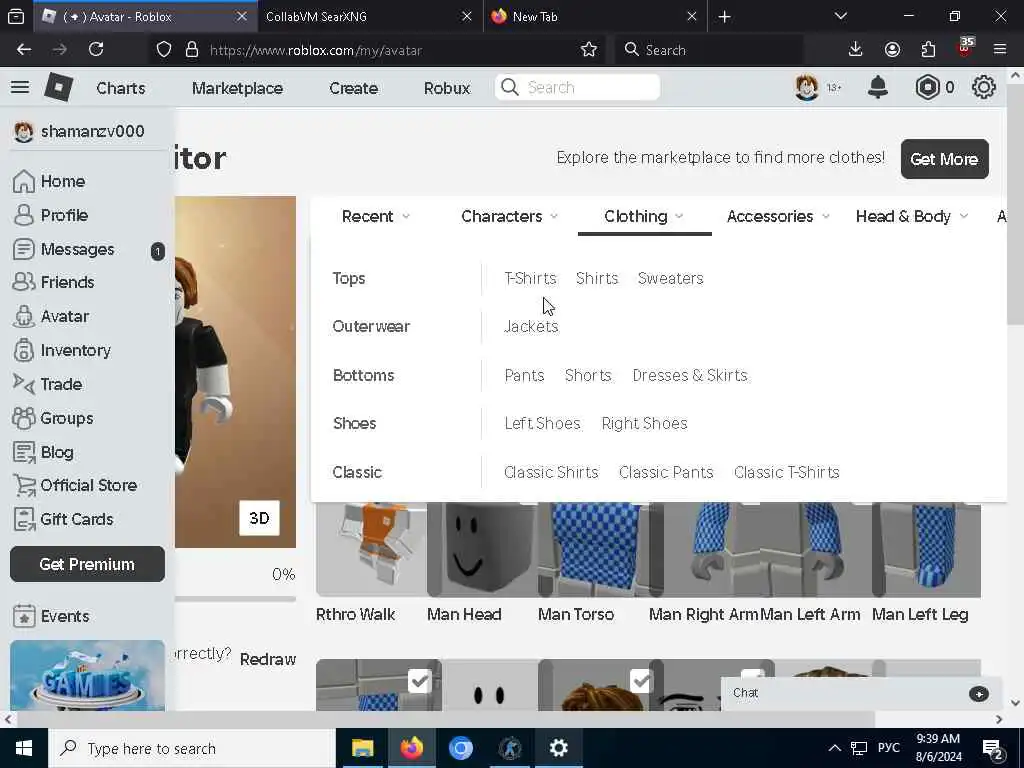Viewport: 1024px width, 768px height.
Task: Open the notifications bell
Action: click(x=878, y=87)
